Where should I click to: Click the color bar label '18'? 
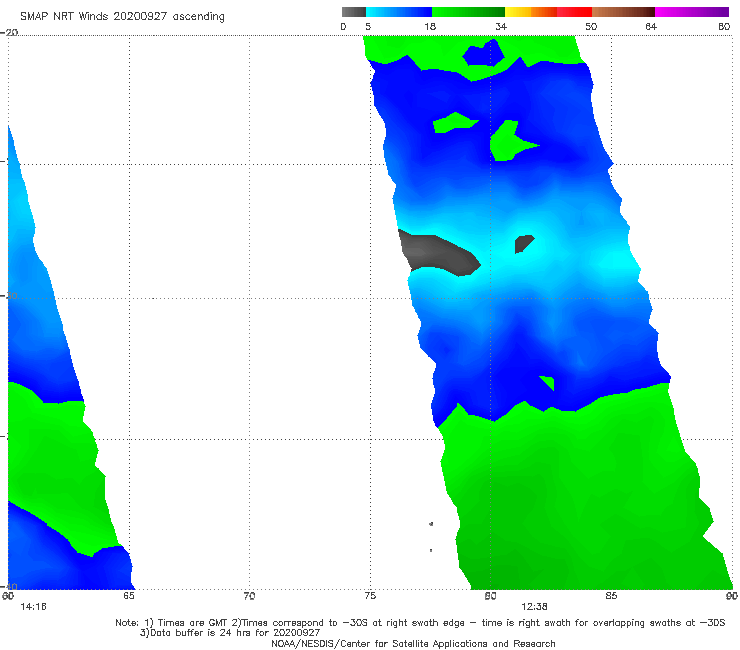[430, 26]
